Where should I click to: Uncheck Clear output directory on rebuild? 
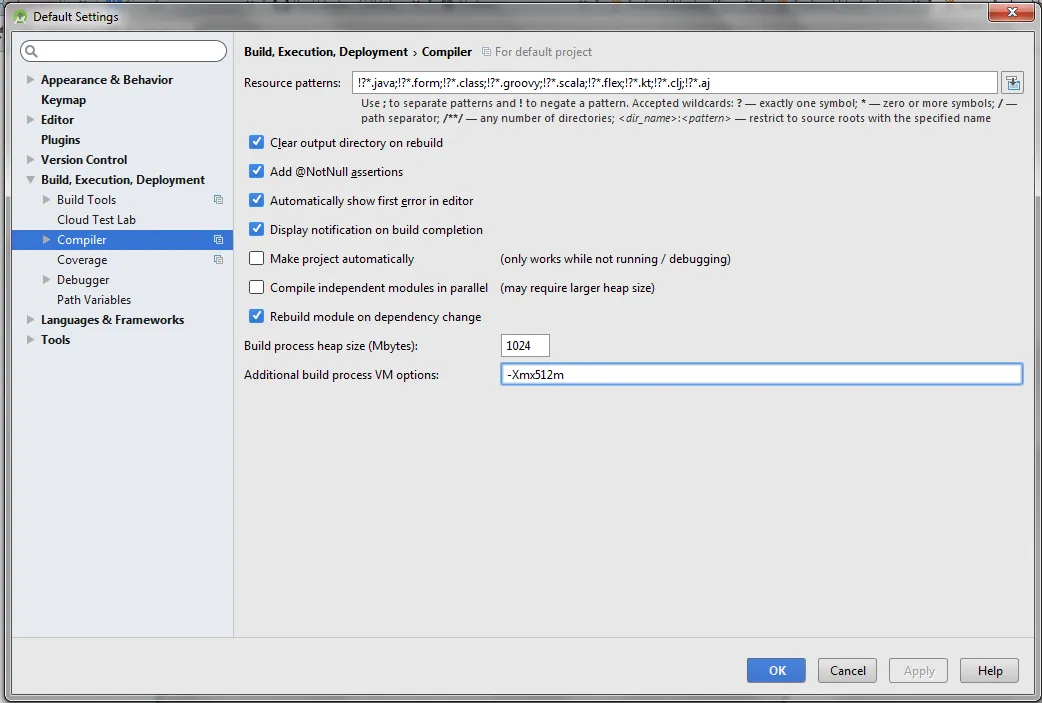pyautogui.click(x=257, y=142)
